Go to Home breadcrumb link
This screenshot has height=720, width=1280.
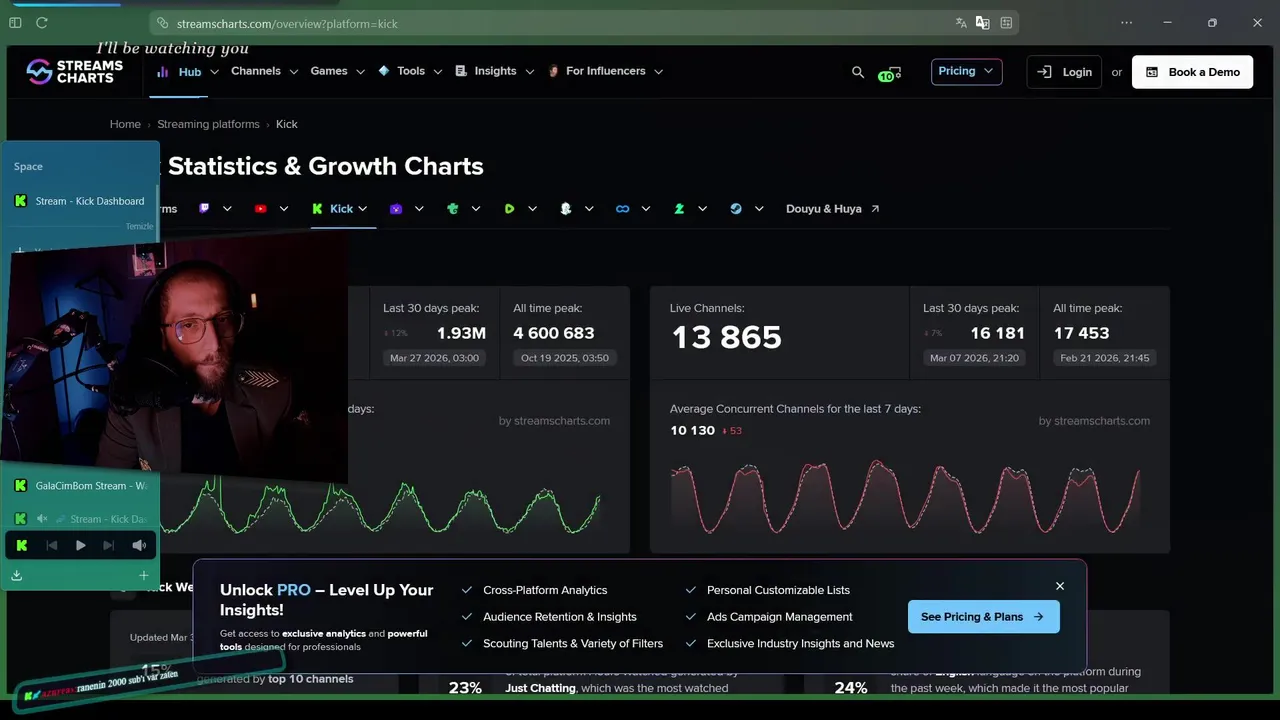(125, 124)
